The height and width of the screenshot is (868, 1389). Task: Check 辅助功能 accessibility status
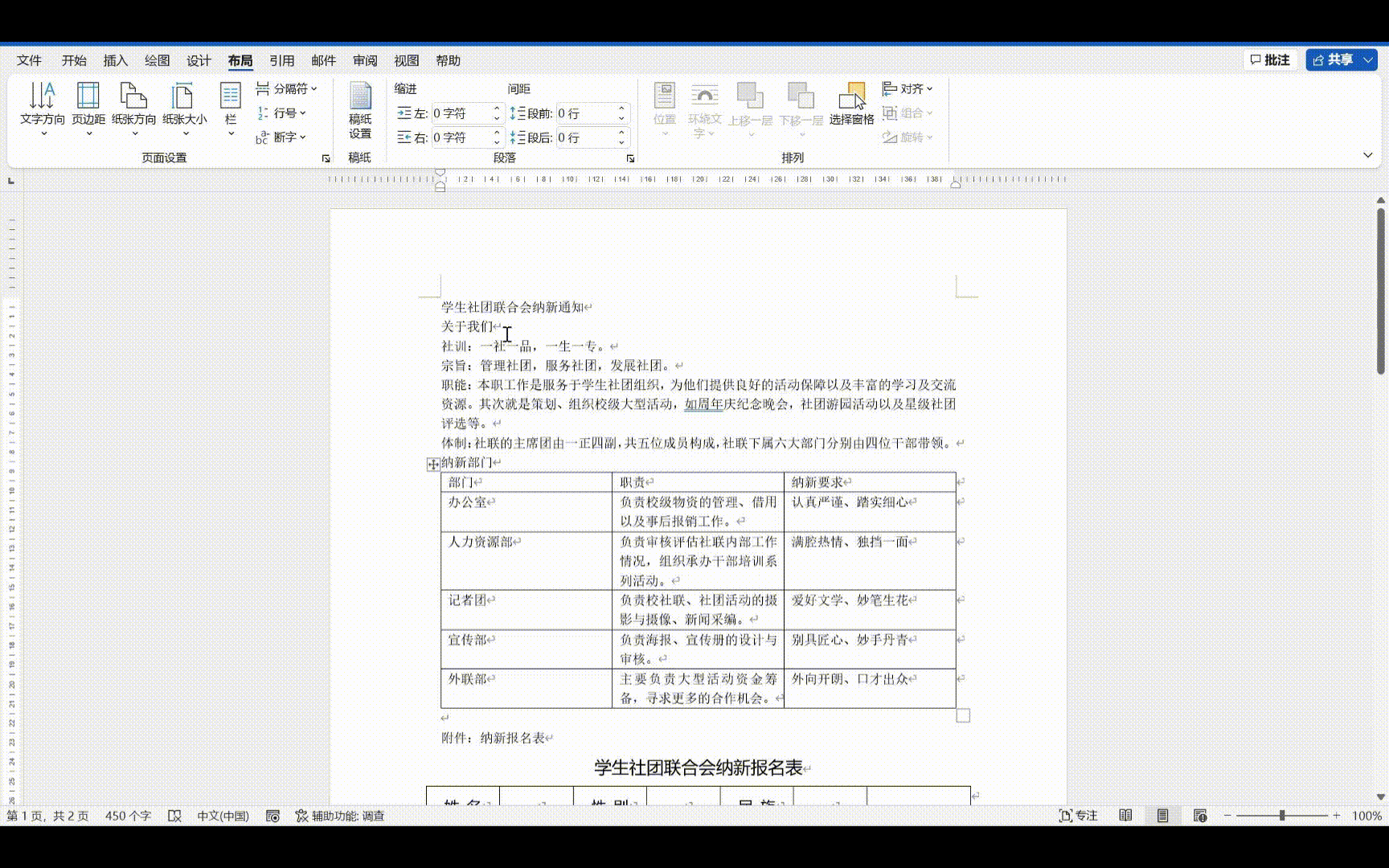[340, 816]
